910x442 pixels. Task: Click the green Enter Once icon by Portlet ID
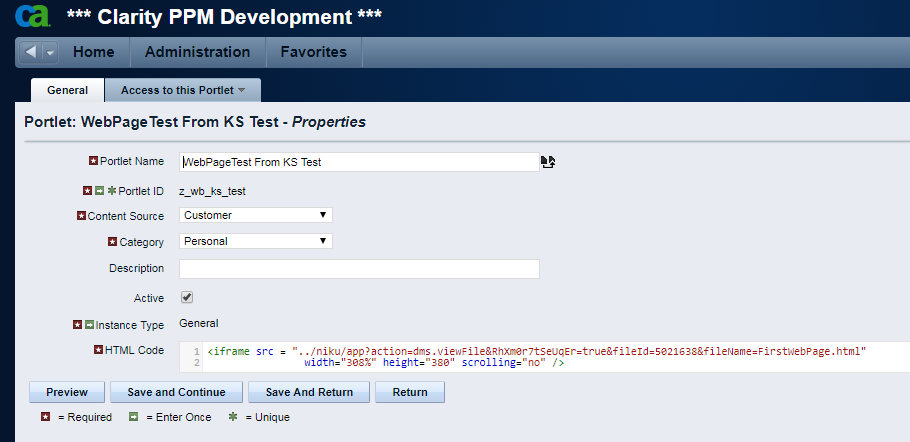pyautogui.click(x=100, y=190)
